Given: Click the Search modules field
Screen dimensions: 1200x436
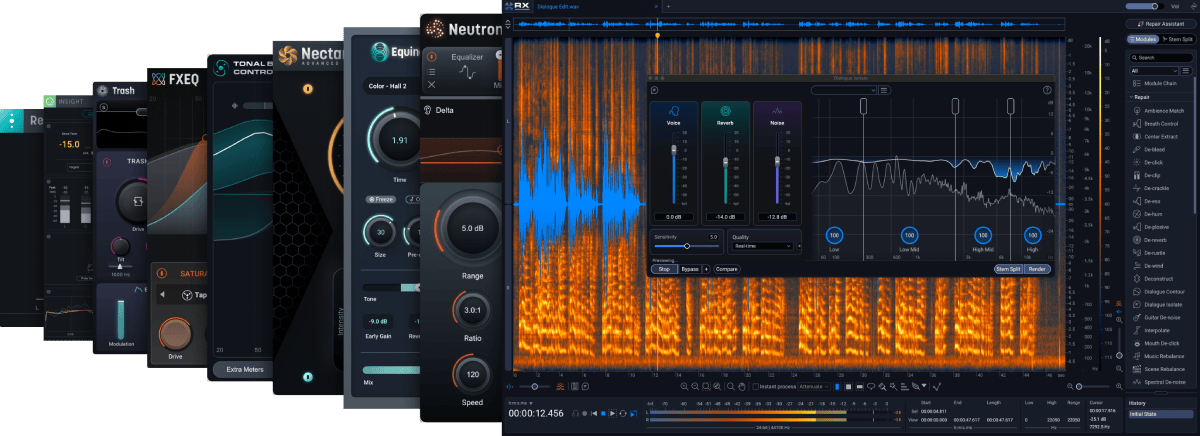Looking at the screenshot, I should tap(1161, 58).
